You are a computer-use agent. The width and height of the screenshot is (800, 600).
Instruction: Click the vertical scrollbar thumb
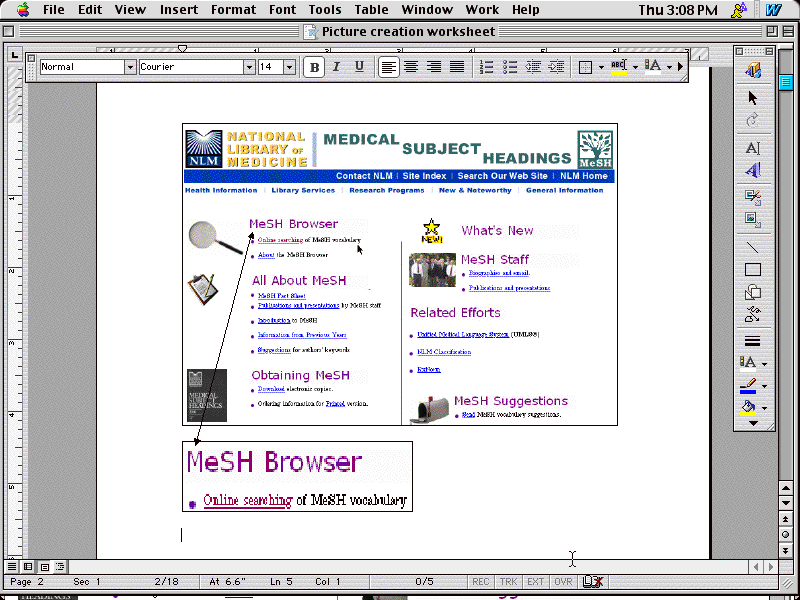pos(785,82)
